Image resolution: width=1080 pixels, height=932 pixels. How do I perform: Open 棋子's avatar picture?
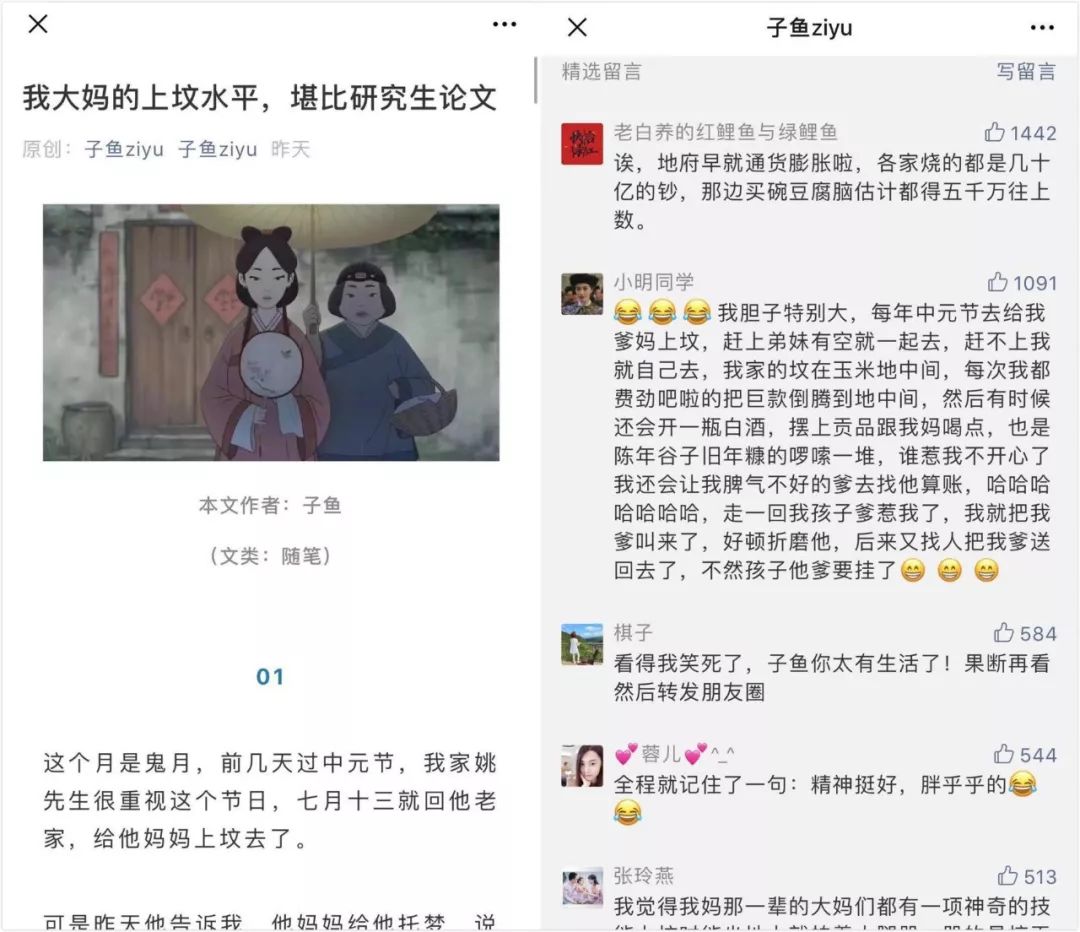pyautogui.click(x=582, y=645)
